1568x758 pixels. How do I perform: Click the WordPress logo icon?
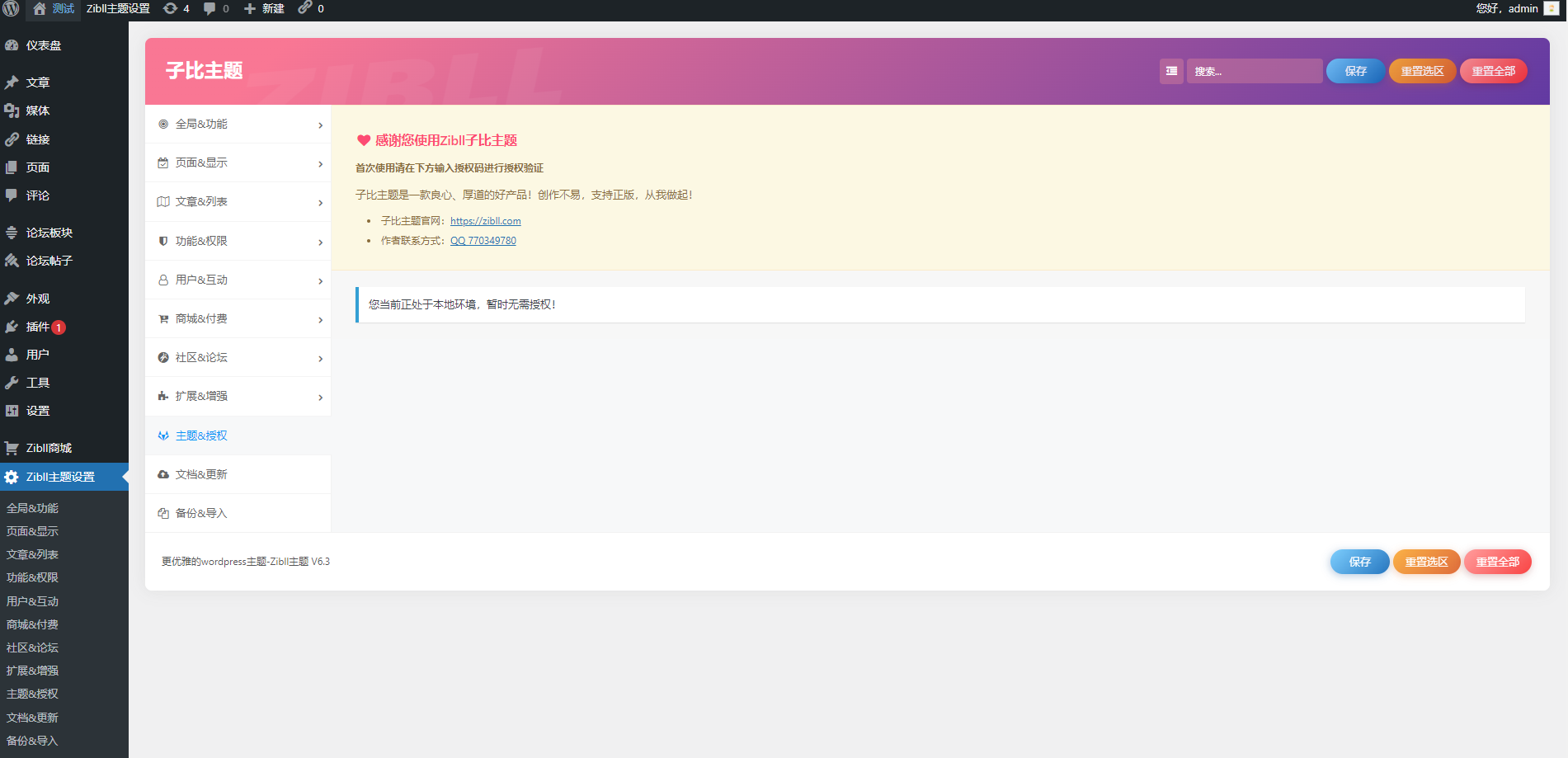[x=11, y=8]
